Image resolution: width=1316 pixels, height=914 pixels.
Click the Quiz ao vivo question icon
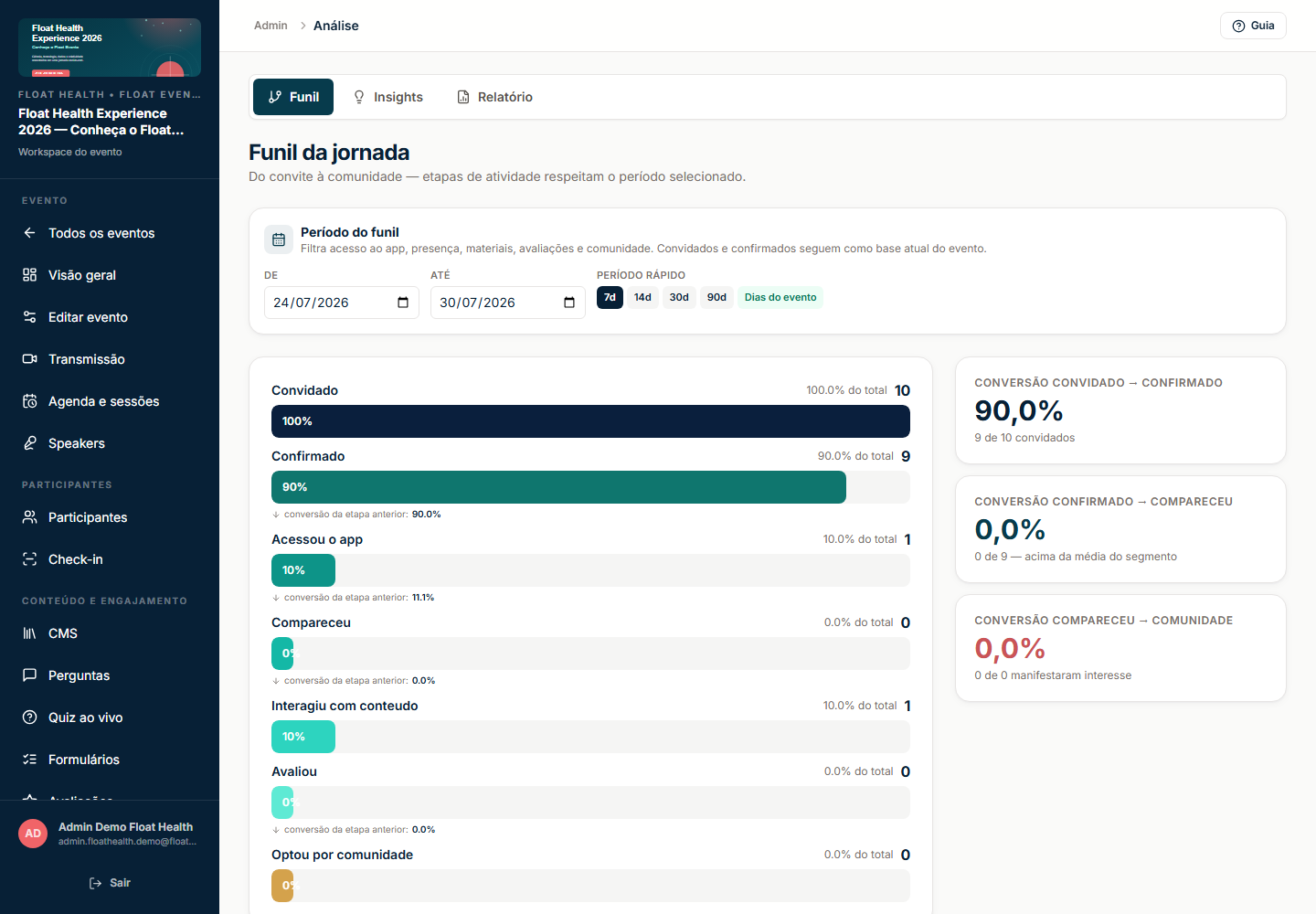point(29,717)
